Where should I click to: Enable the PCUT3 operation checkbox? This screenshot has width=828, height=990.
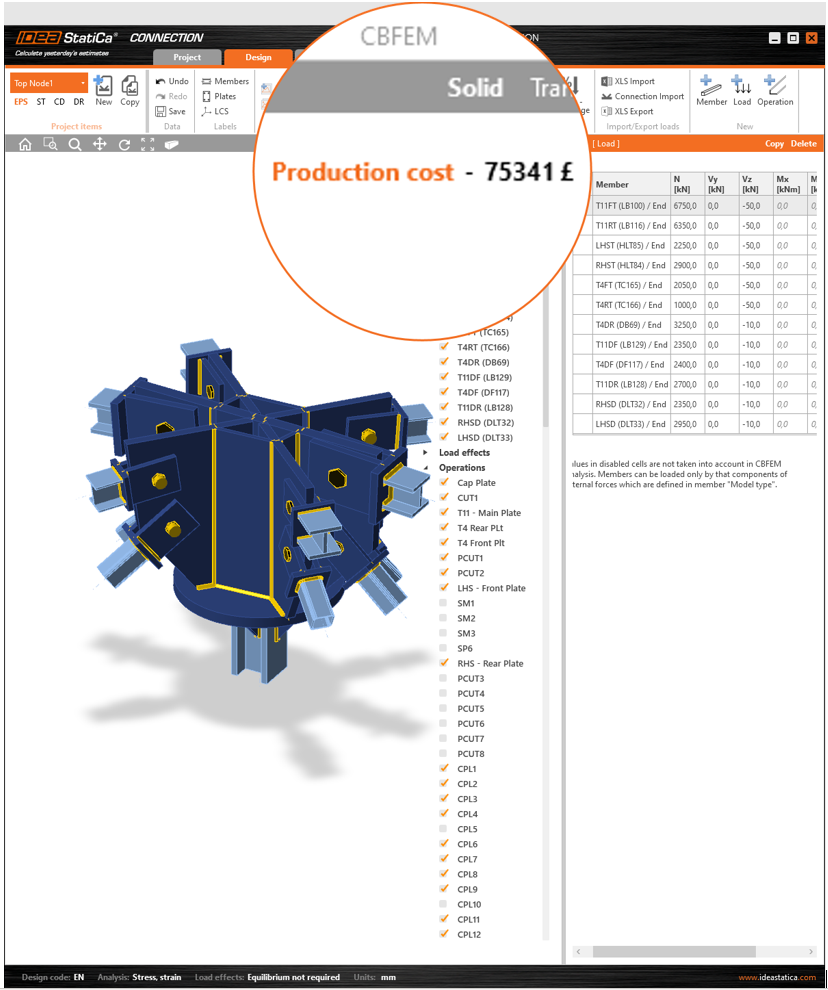tap(443, 678)
